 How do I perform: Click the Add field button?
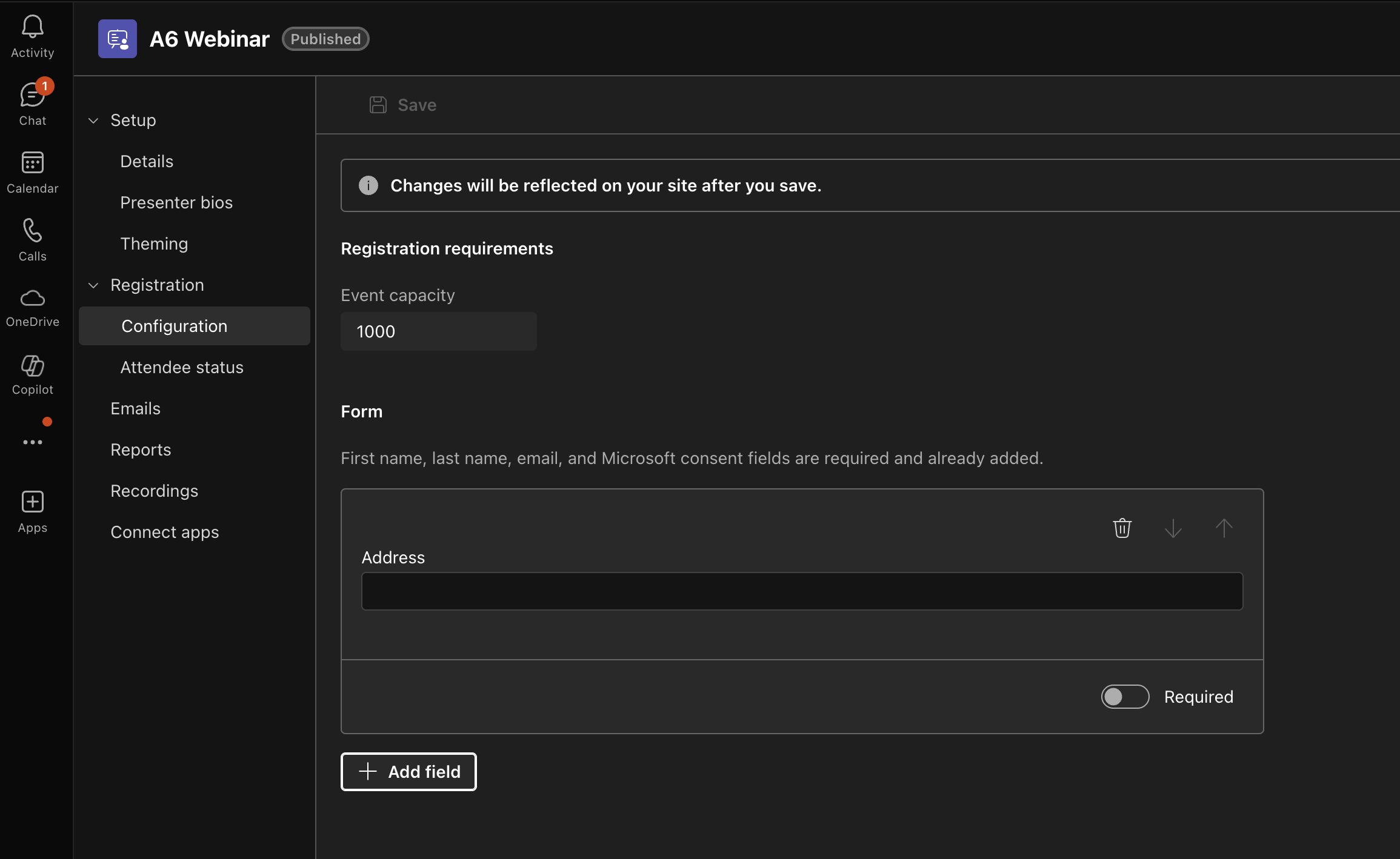(408, 771)
